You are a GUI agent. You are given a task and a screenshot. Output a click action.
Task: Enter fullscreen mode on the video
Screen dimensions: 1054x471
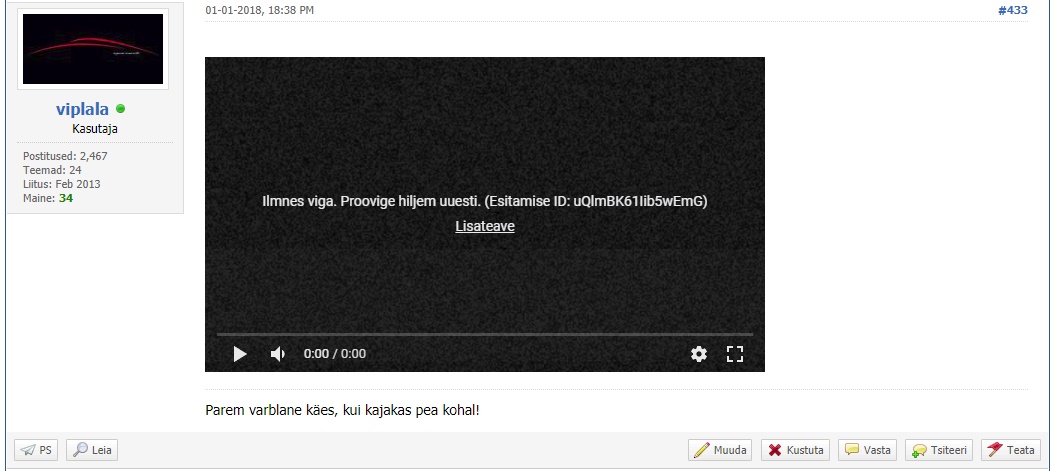point(735,354)
